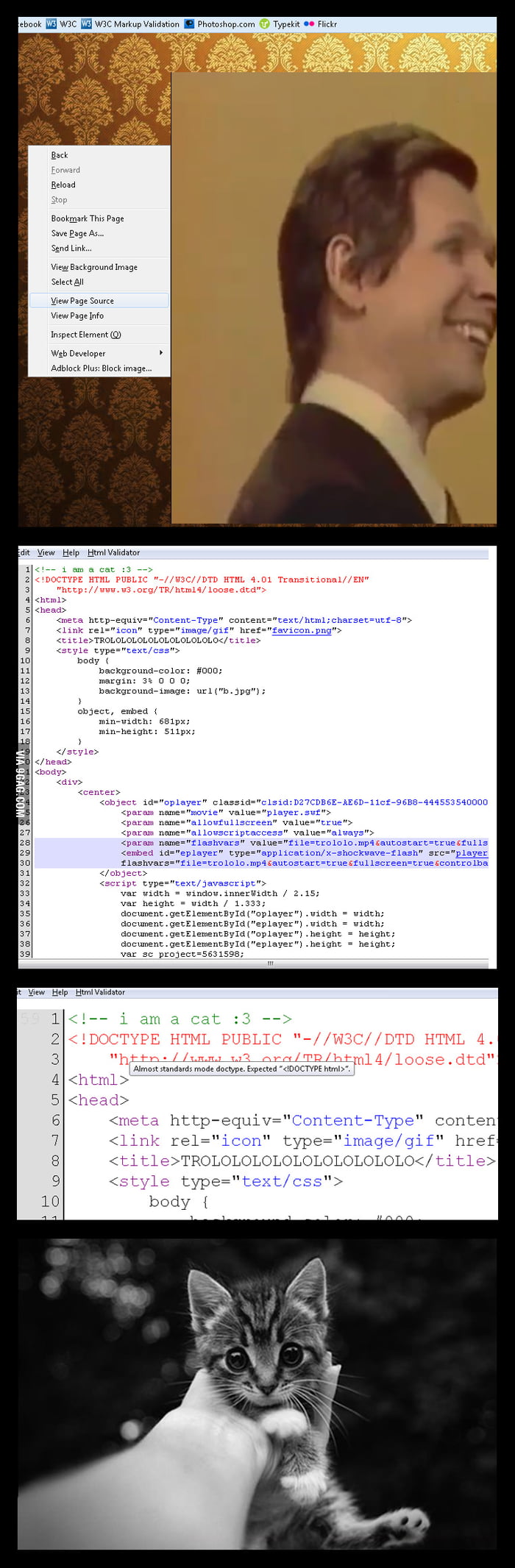
Task: Pick Select All from context menu
Action: click(x=67, y=282)
